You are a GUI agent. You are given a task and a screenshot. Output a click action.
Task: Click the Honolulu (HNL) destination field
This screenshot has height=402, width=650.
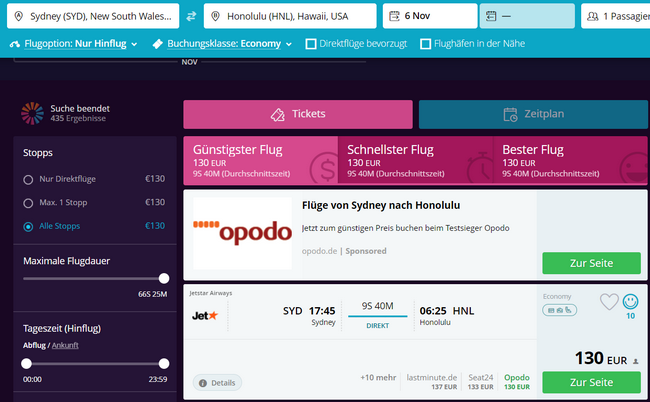[290, 16]
